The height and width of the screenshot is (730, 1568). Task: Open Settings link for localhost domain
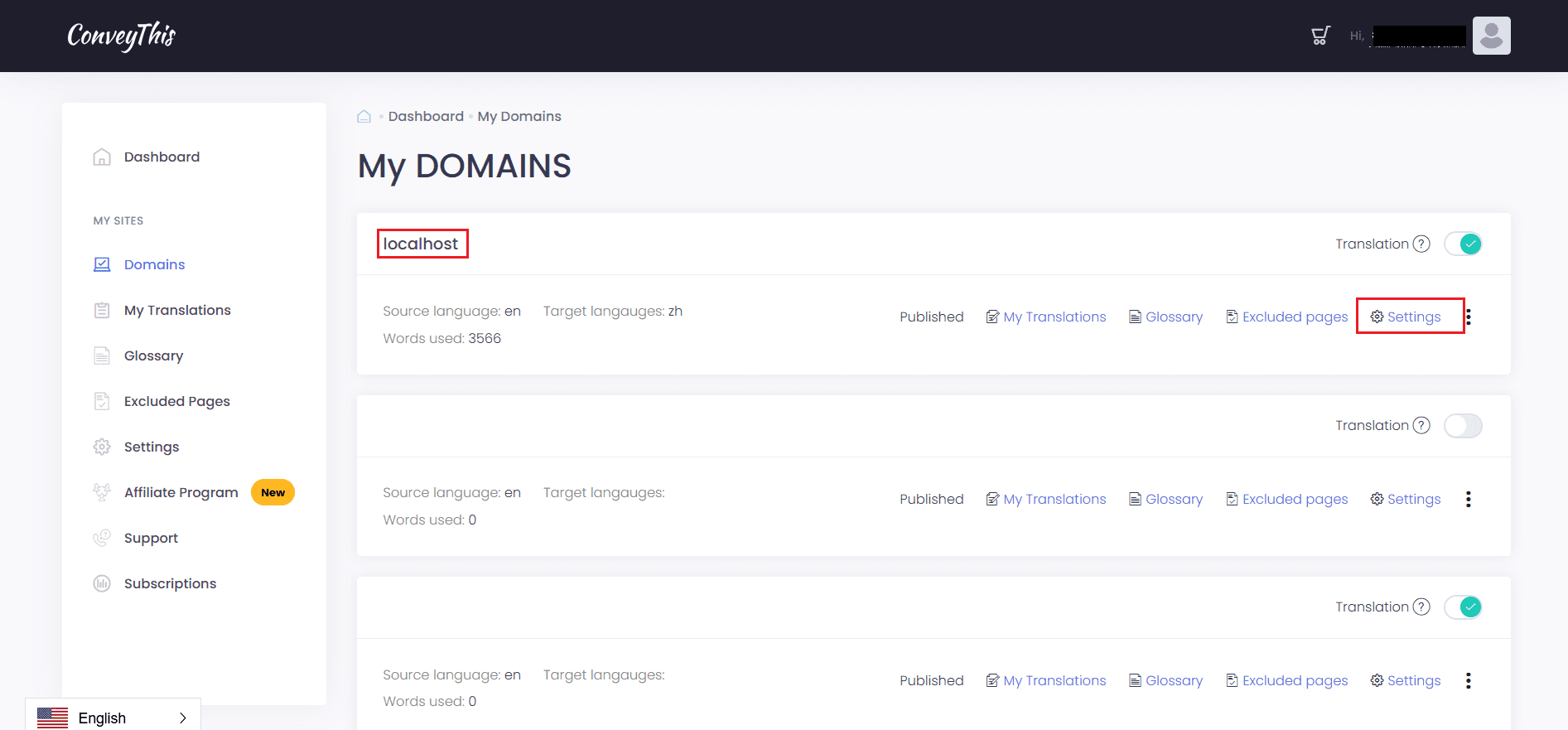(1406, 317)
